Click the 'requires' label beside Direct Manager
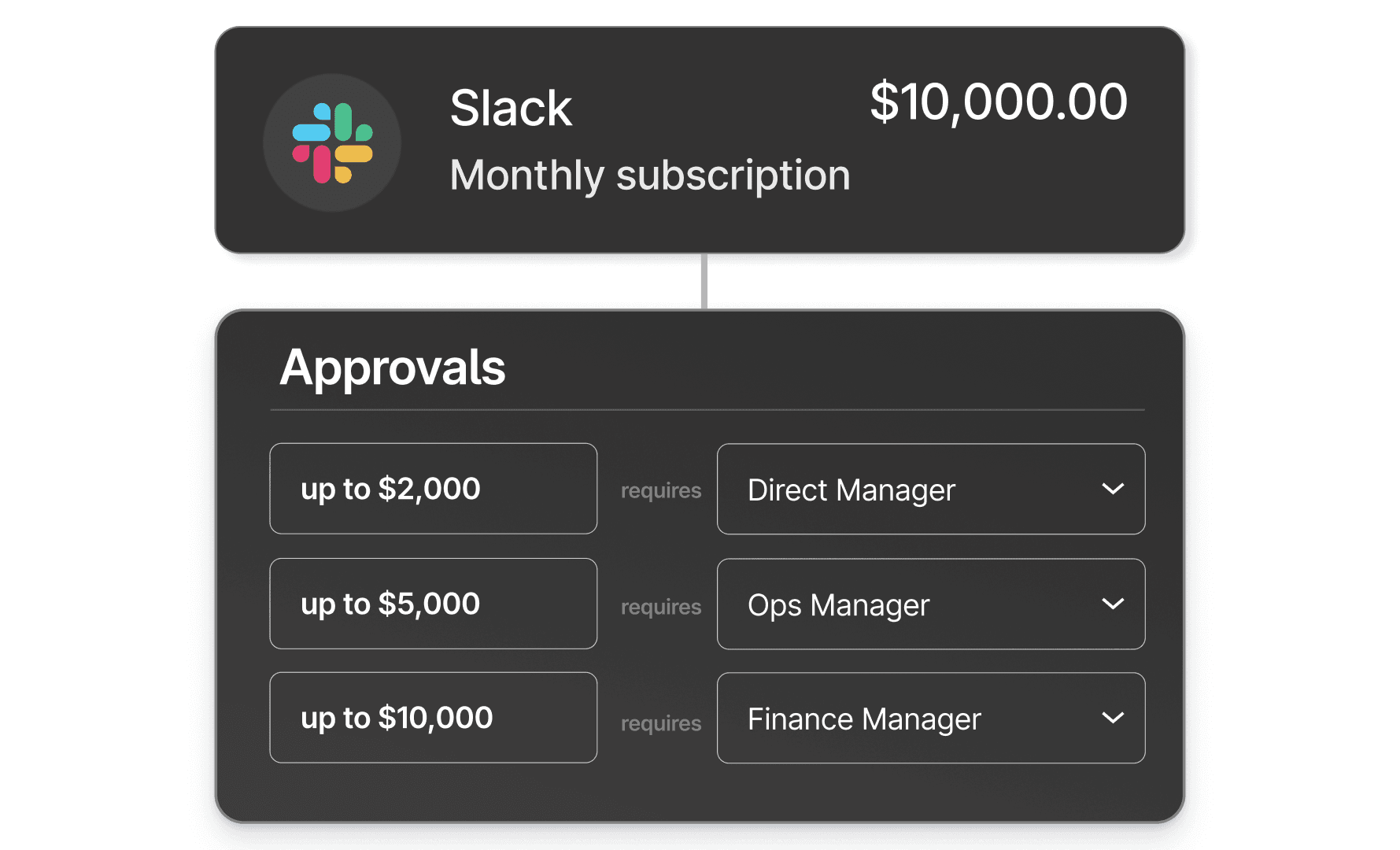Image resolution: width=1400 pixels, height=850 pixels. coord(661,490)
